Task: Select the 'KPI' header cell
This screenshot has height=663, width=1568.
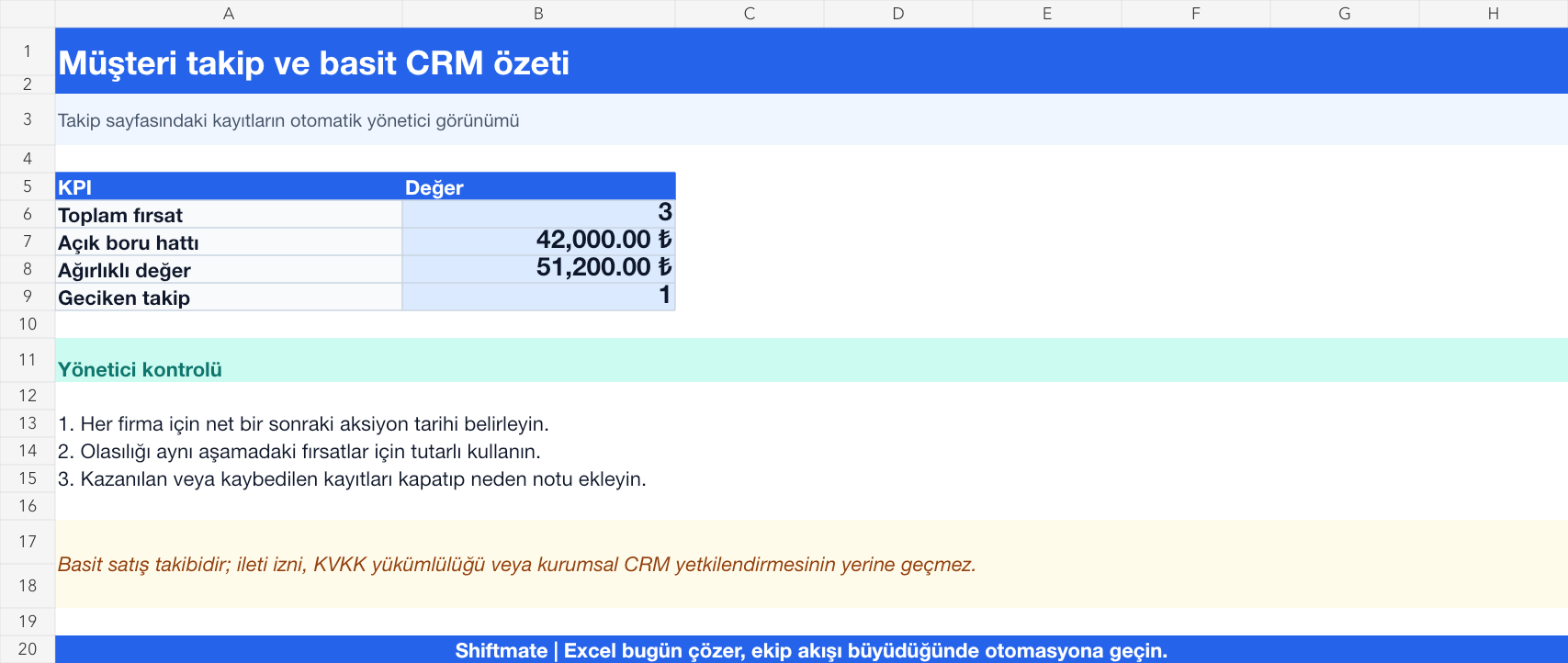Action: [229, 186]
